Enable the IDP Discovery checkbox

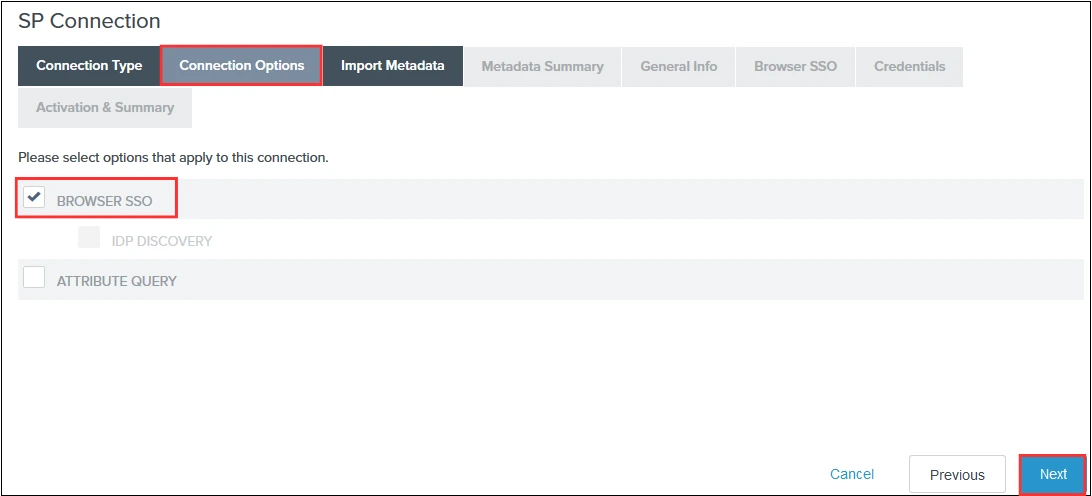(89, 238)
